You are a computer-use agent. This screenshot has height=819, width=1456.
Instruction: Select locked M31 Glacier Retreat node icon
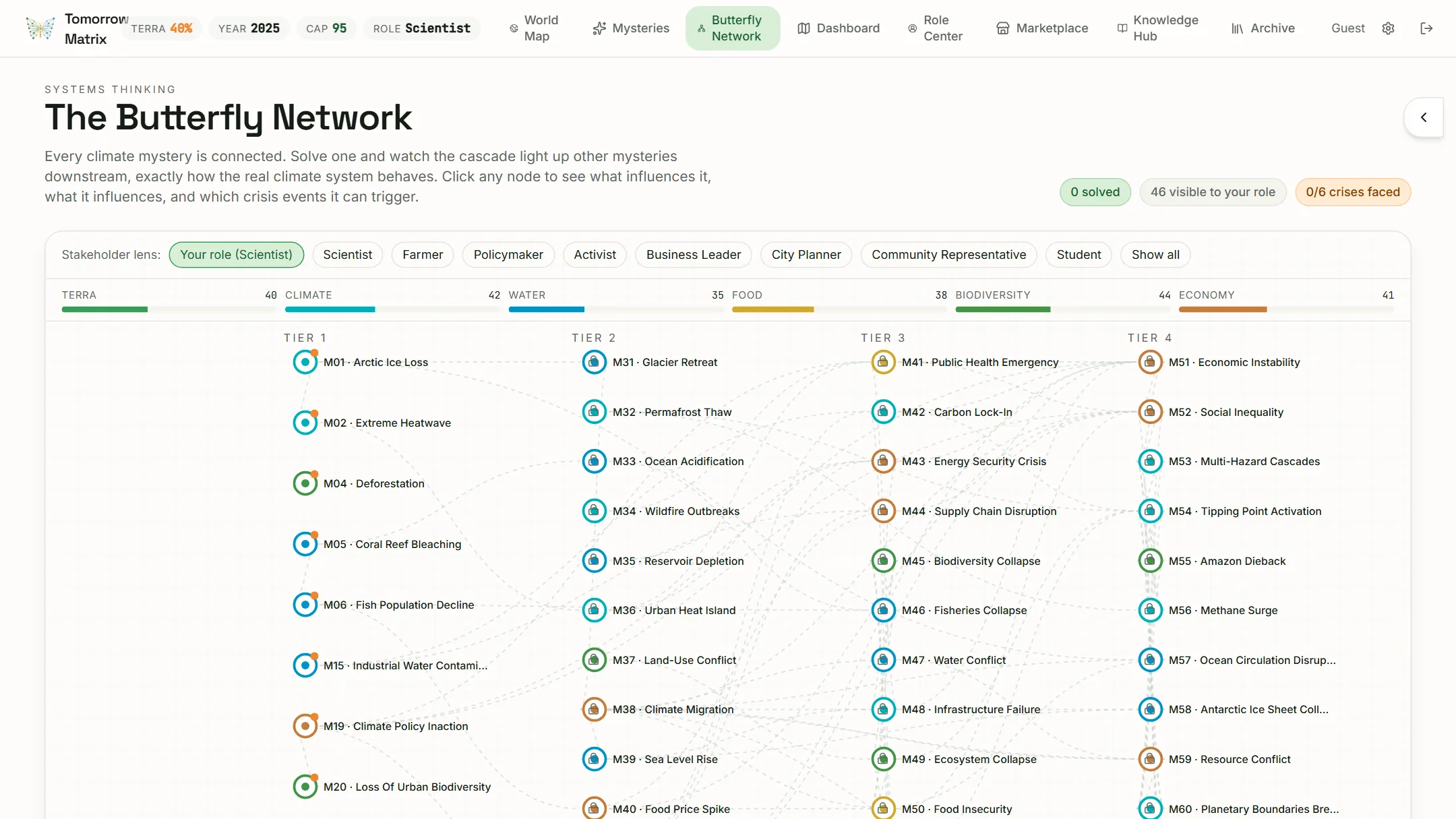(594, 362)
